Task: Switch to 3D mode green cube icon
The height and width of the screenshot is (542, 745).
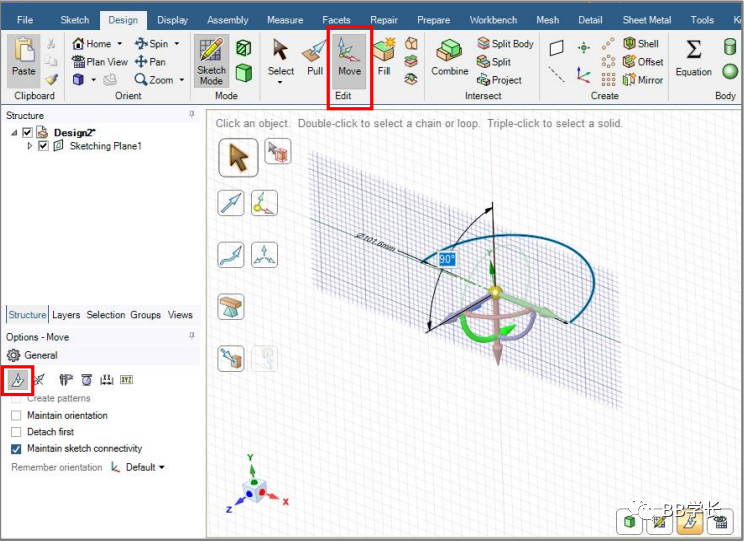Action: (x=244, y=73)
